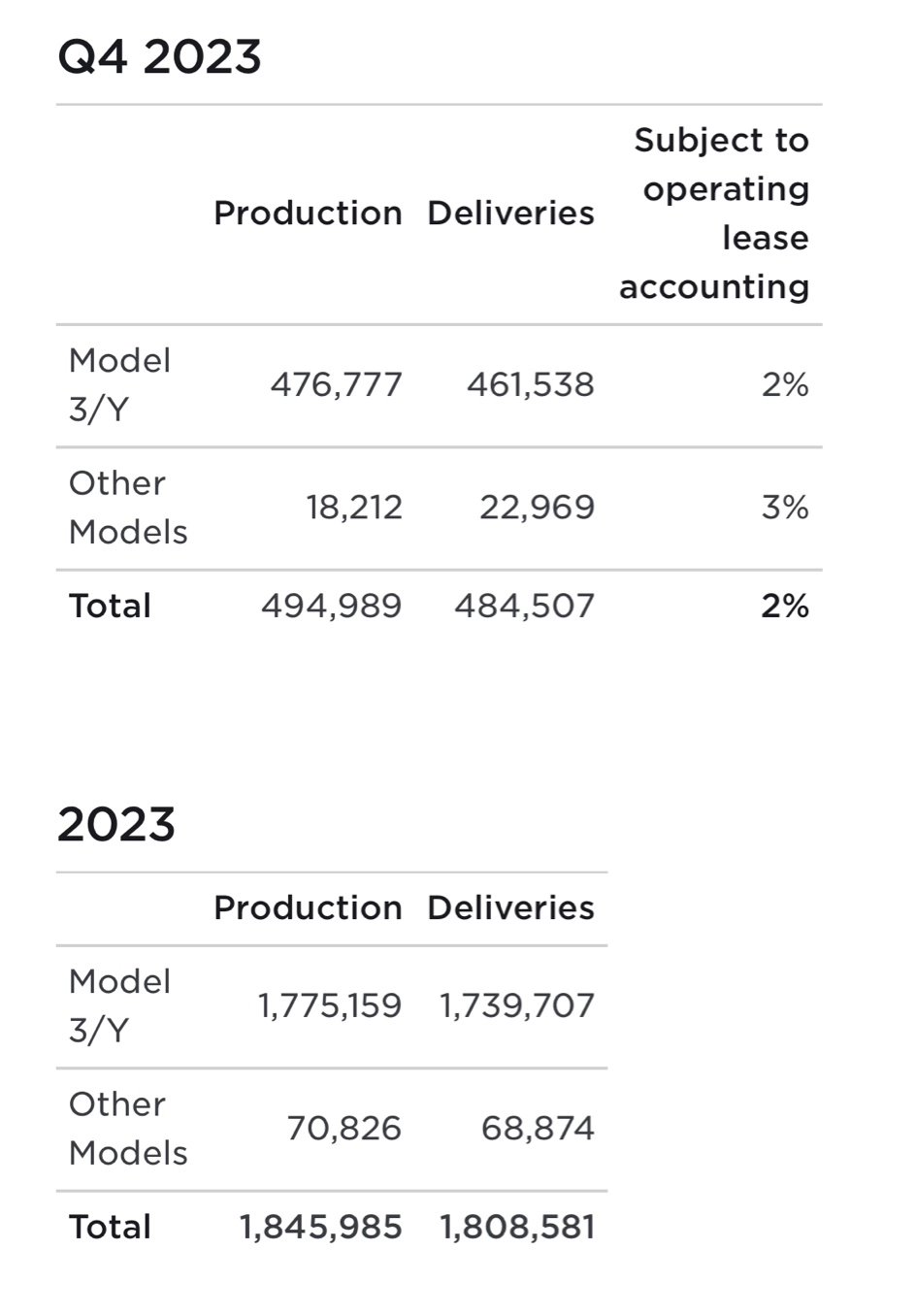Click the 1,739,707 deliveries cell
Screen dimensions: 915x1316
517,1005
